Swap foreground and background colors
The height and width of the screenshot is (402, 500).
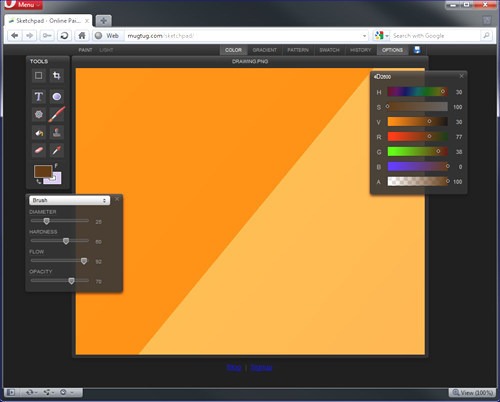coord(39,181)
